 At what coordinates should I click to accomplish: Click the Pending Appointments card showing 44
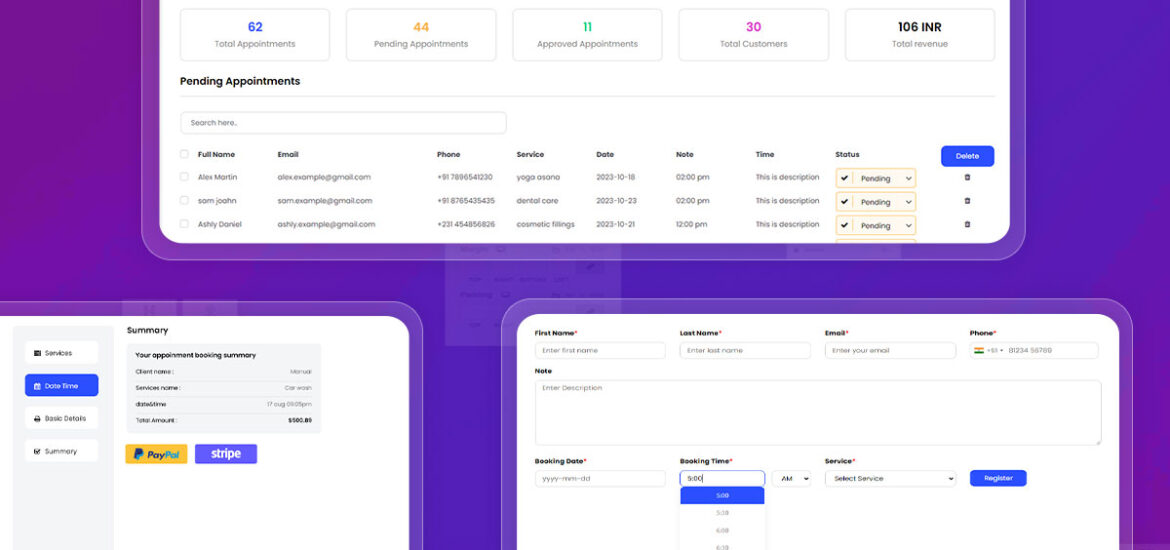[x=421, y=35]
